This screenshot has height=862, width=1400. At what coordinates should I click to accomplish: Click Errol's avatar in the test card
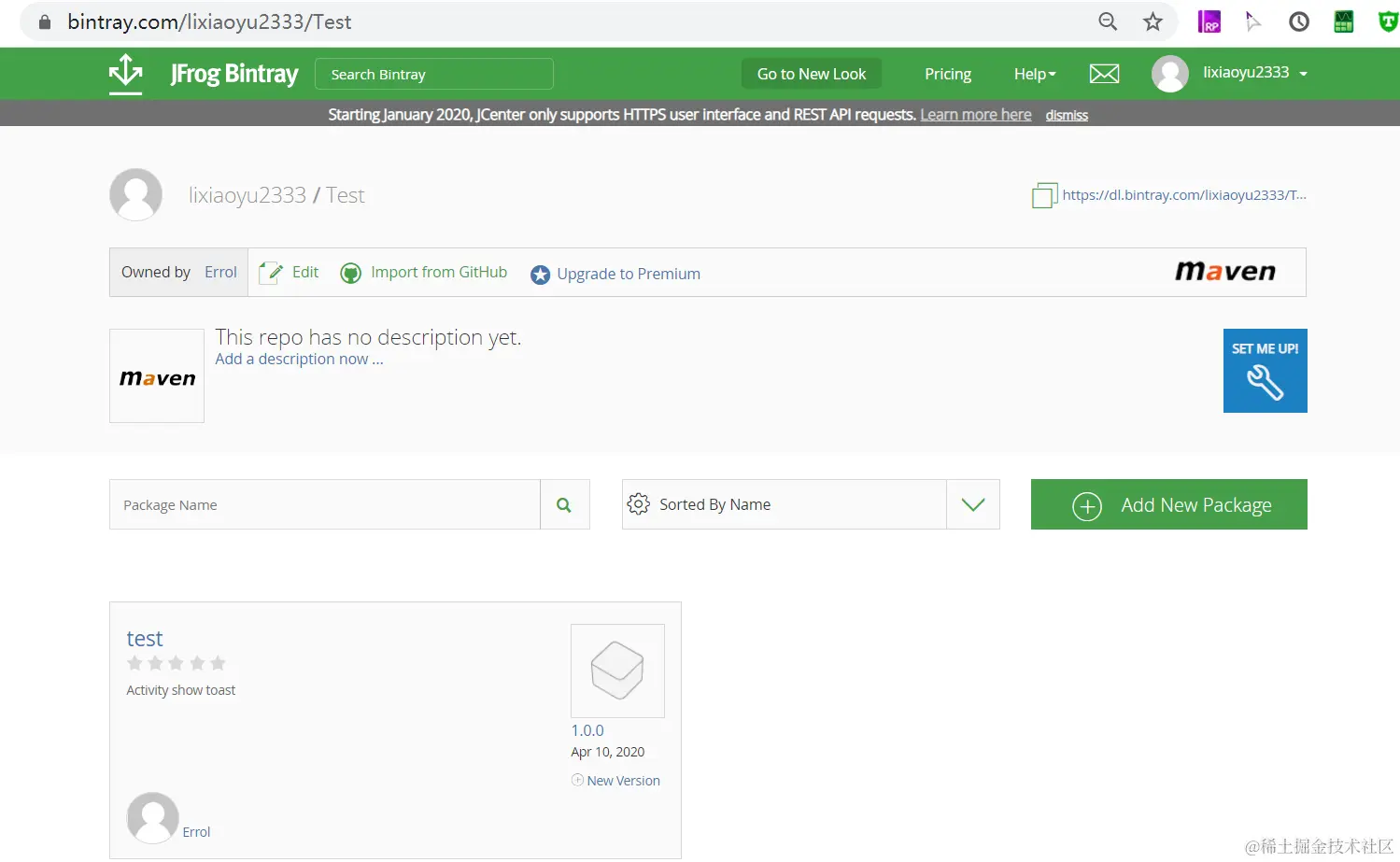(152, 818)
